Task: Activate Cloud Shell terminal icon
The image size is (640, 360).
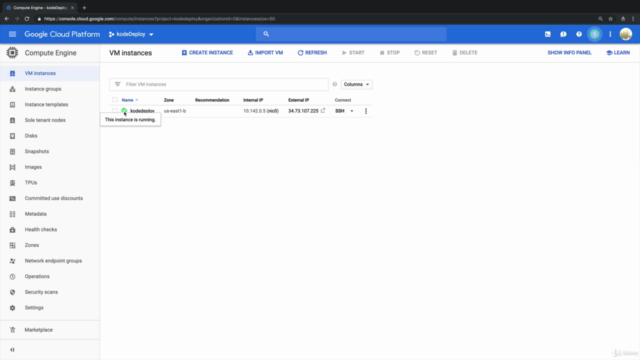Action: (548, 34)
